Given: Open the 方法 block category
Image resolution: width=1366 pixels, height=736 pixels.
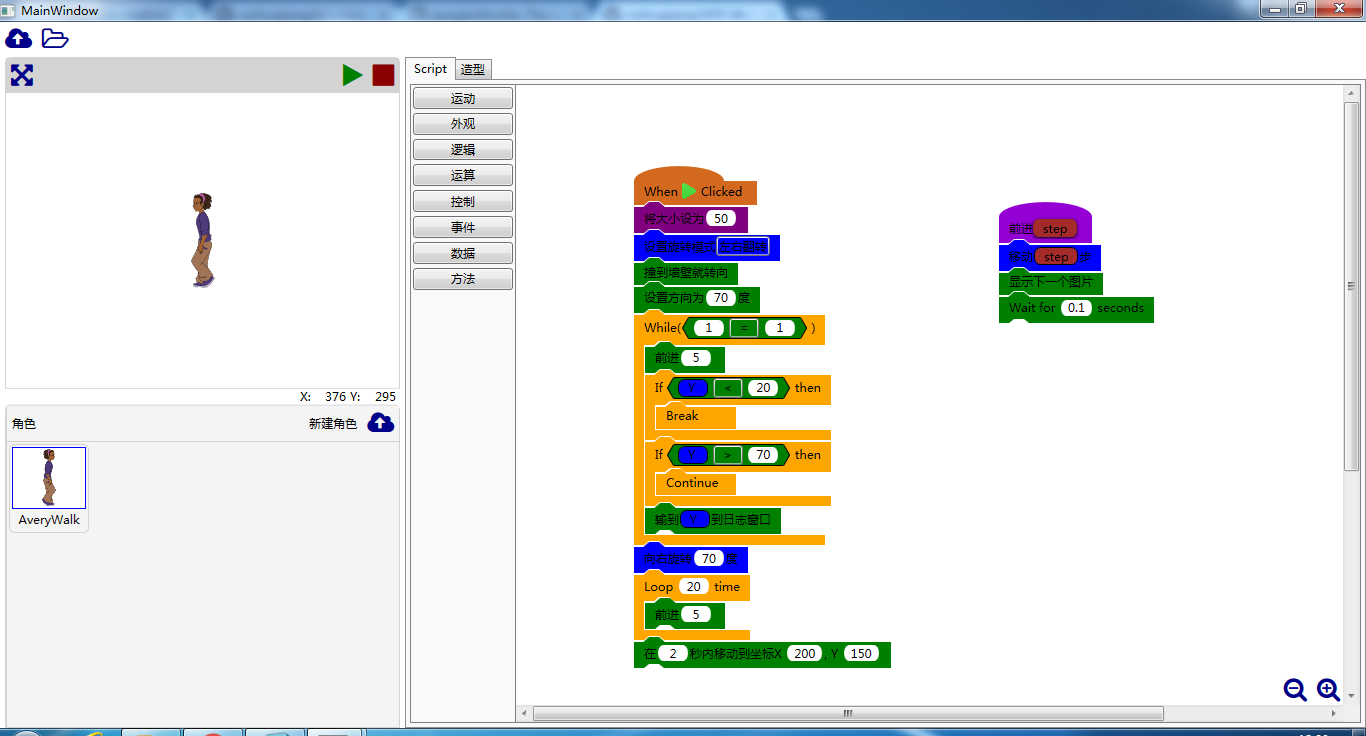Looking at the screenshot, I should (463, 280).
